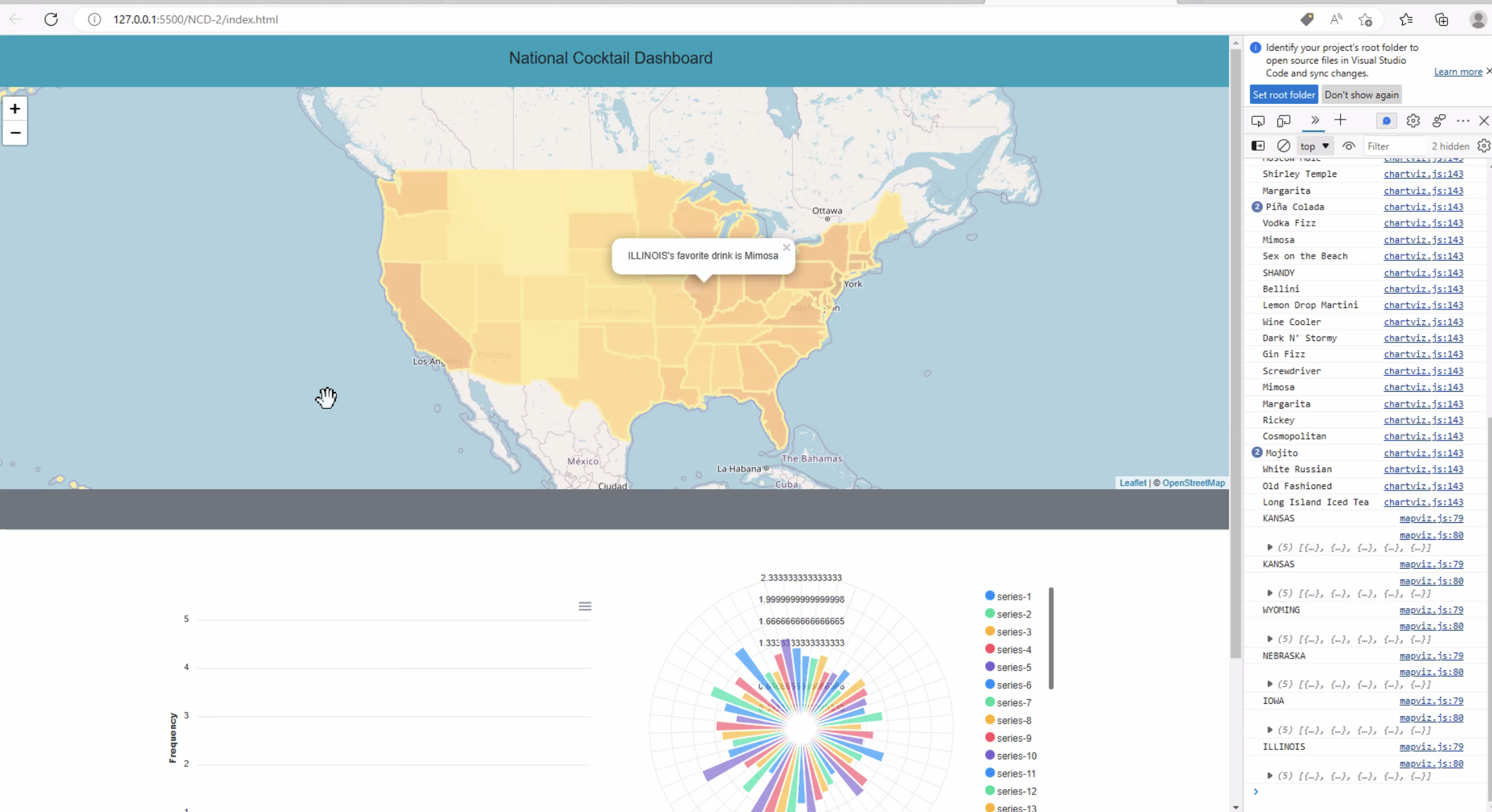Viewport: 1492px width, 812px height.
Task: Open the chart context menu hamburger
Action: 585,606
